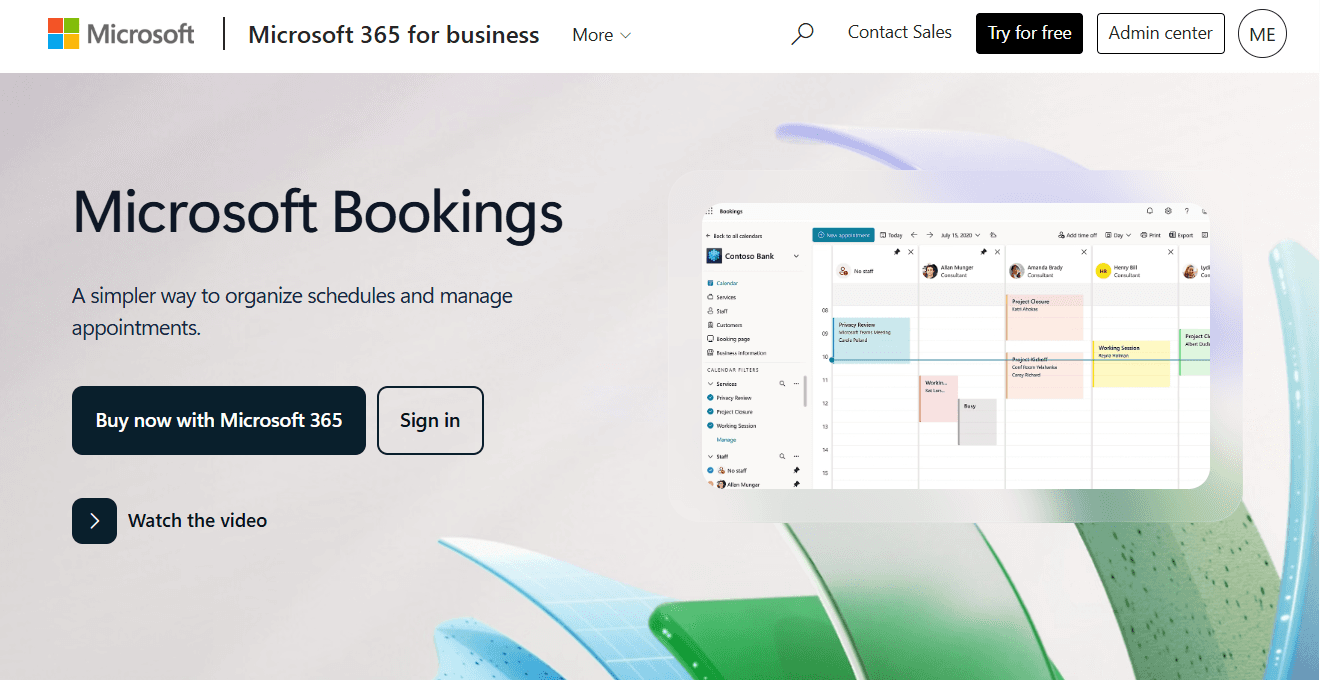This screenshot has height=680, width=1320.
Task: Close the Amanda Brady calendar column
Action: tap(1084, 252)
